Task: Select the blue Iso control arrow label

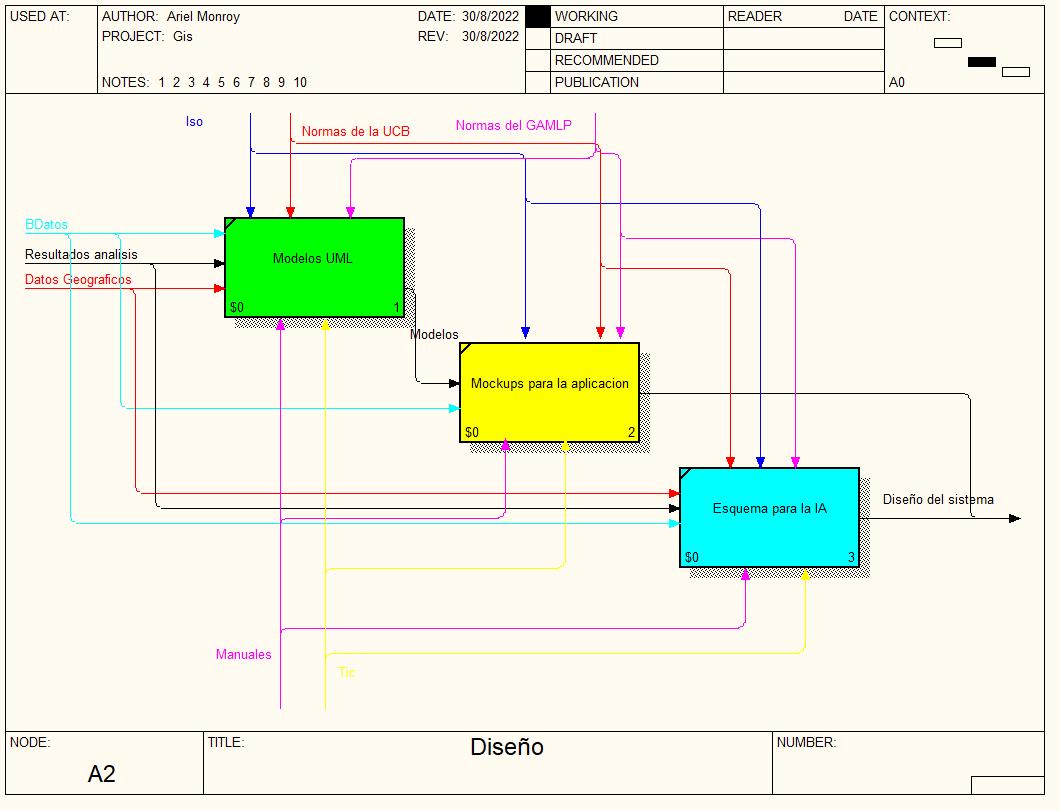Action: [x=194, y=122]
